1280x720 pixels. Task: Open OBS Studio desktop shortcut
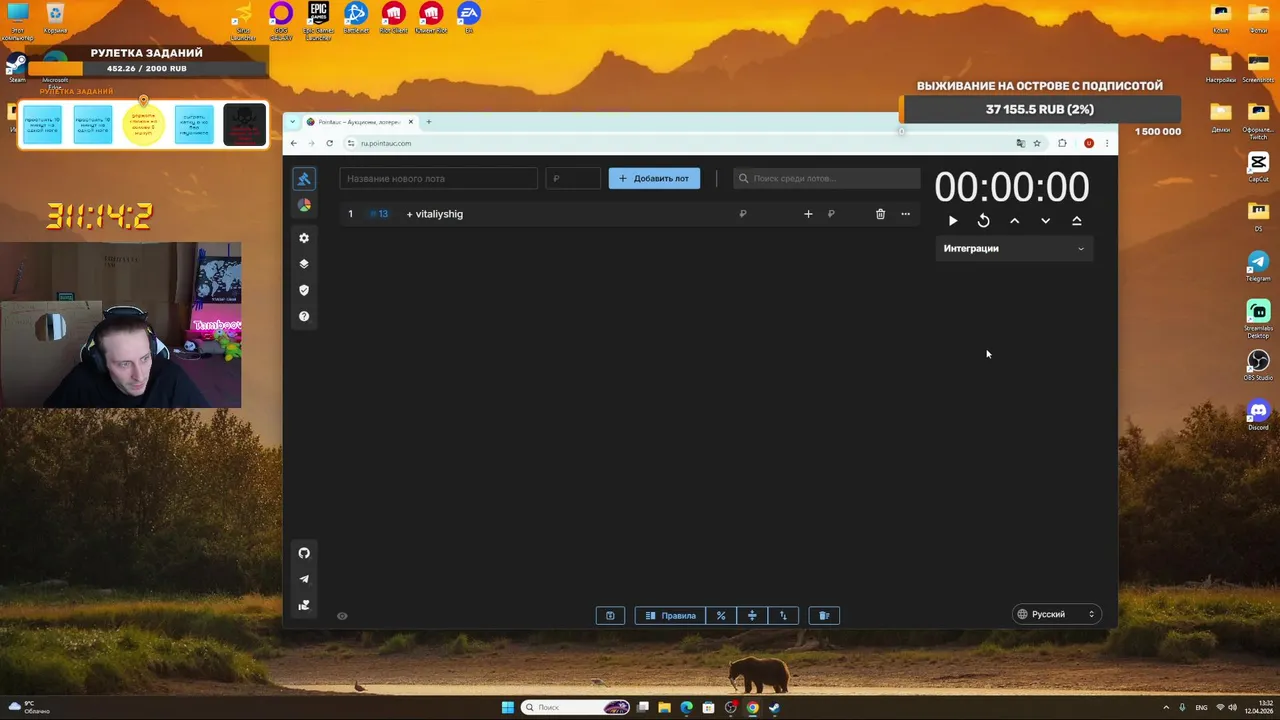coord(1258,365)
